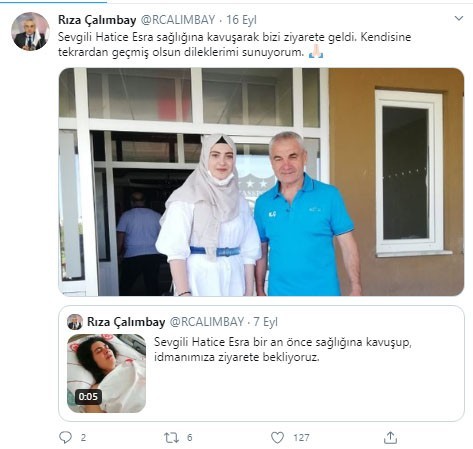Play the 0:05 video thumbnail
473x449 pixels.
[106, 373]
